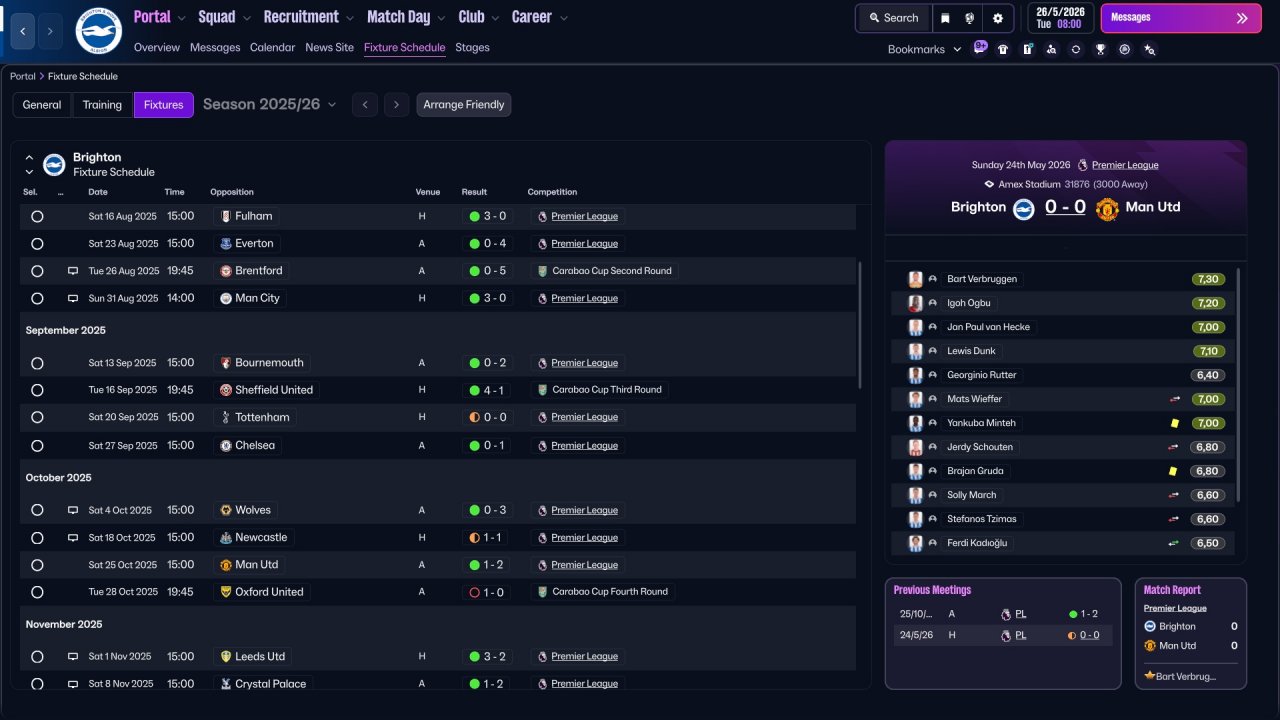Screen dimensions: 1280x720
Task: Open the settings gear icon
Action: pos(997,18)
